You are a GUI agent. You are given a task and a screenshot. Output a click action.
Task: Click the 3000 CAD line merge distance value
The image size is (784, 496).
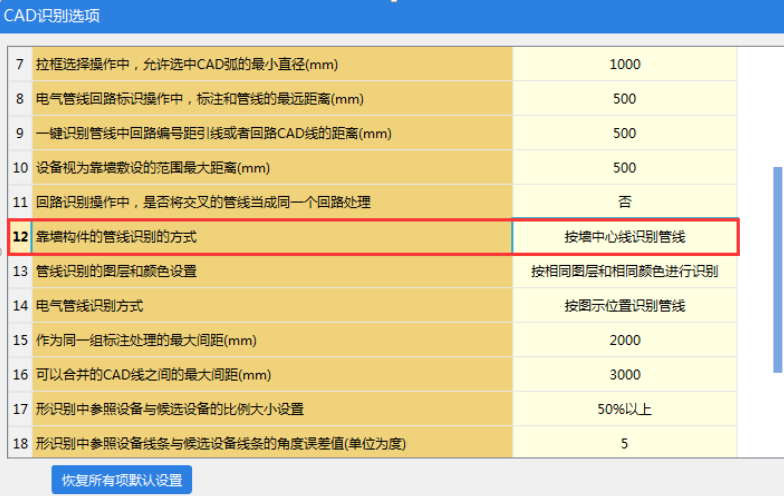pyautogui.click(x=624, y=375)
